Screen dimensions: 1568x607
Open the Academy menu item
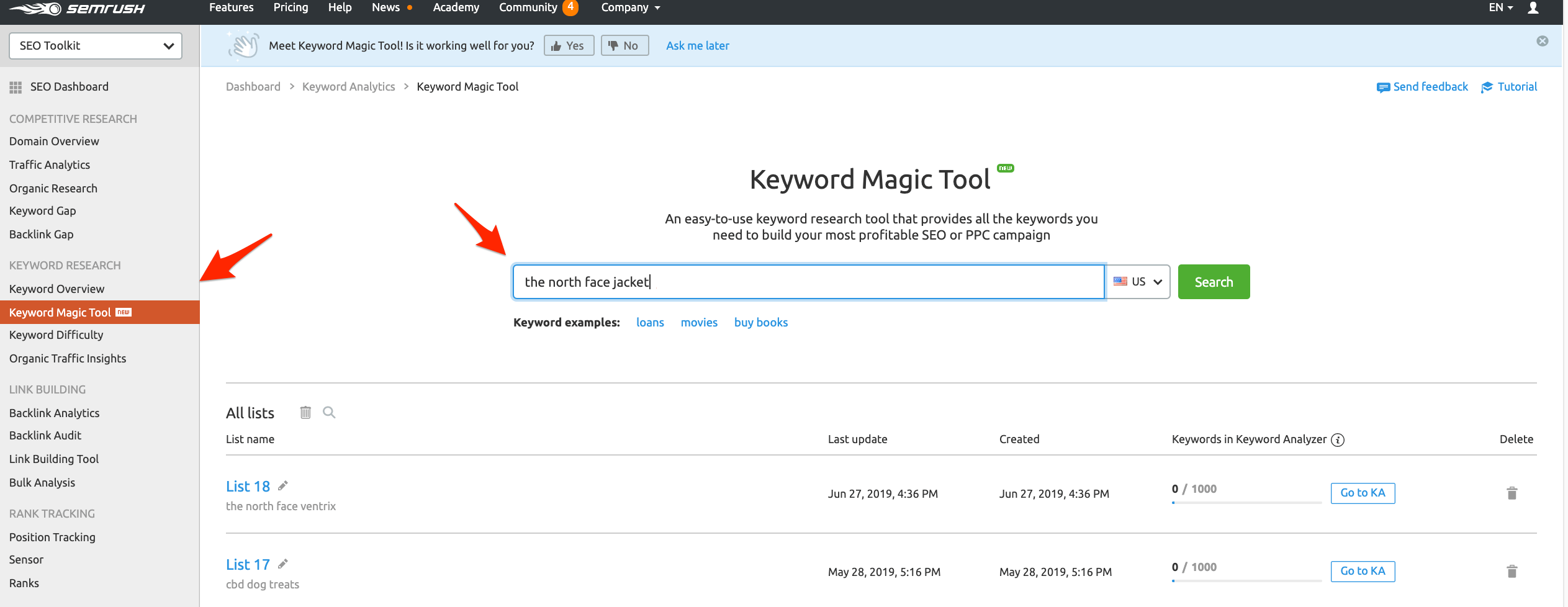point(456,7)
